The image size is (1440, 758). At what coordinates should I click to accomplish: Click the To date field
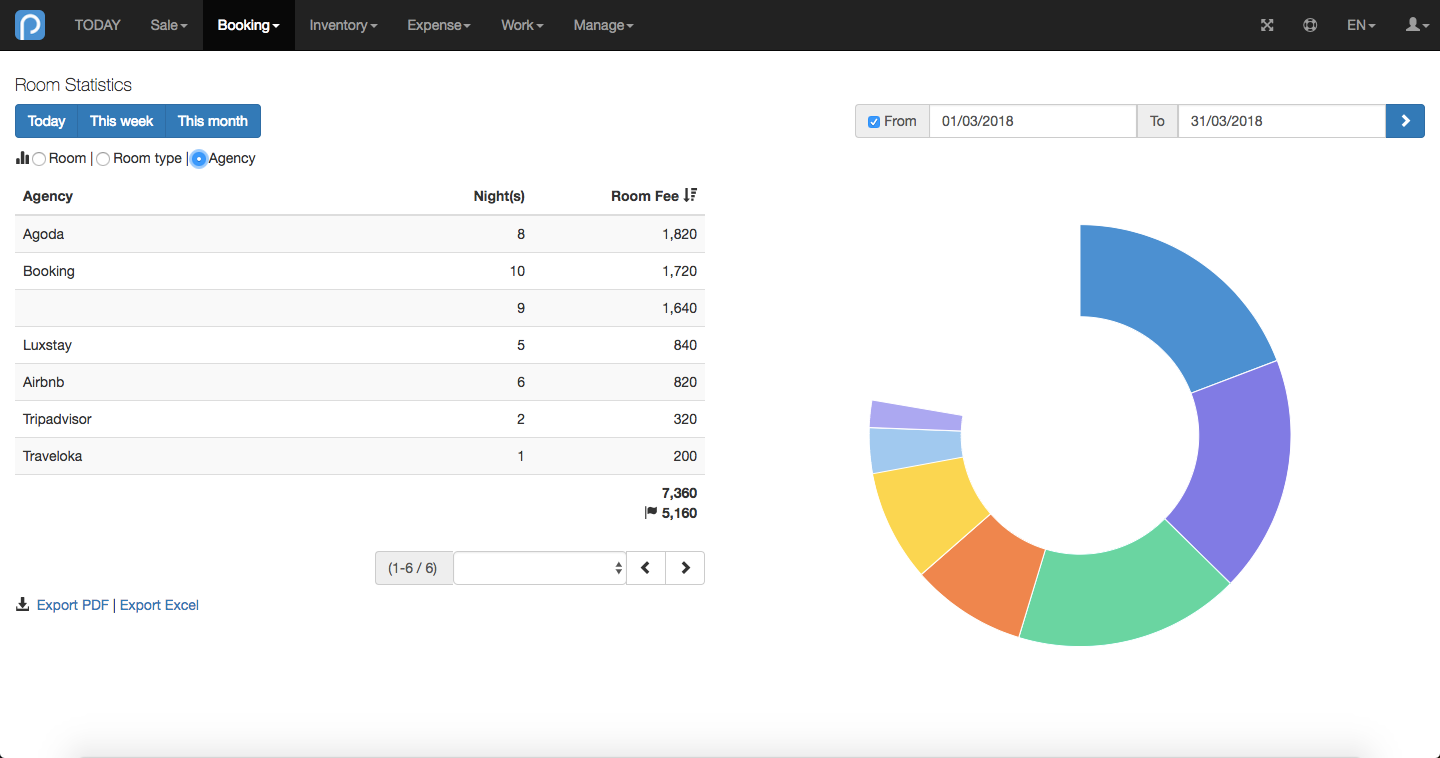pyautogui.click(x=1281, y=121)
